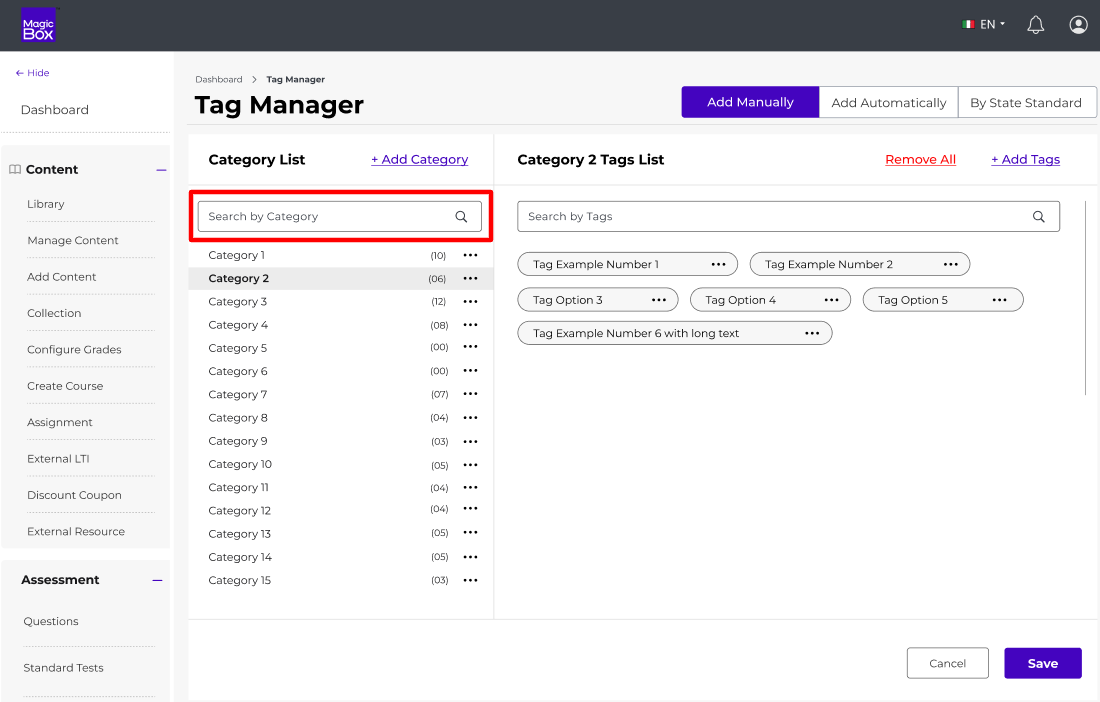Open Collection in the sidebar
Screen dimensions: 1100x702
pyautogui.click(x=54, y=313)
